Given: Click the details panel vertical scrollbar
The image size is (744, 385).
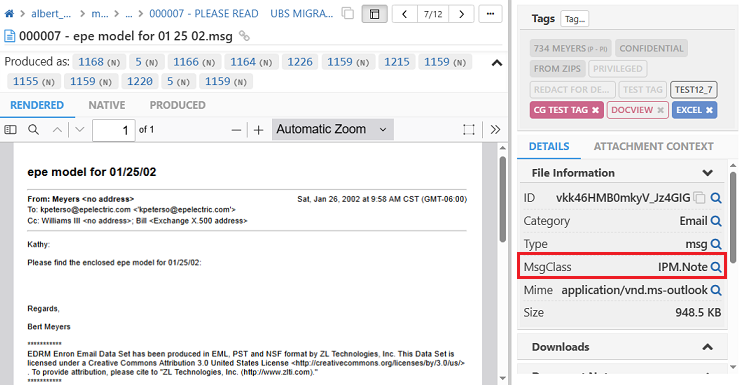Looking at the screenshot, I should [x=733, y=216].
